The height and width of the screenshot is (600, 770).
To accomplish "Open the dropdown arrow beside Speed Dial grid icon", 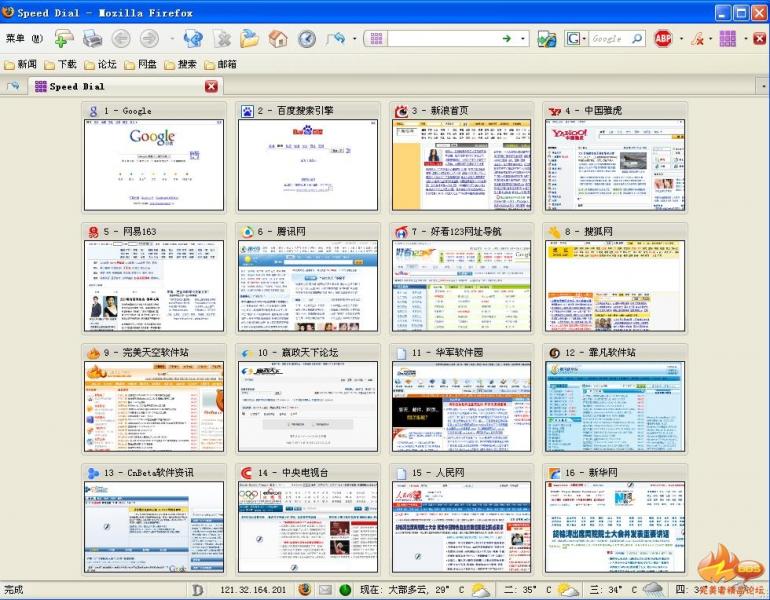I will point(745,38).
